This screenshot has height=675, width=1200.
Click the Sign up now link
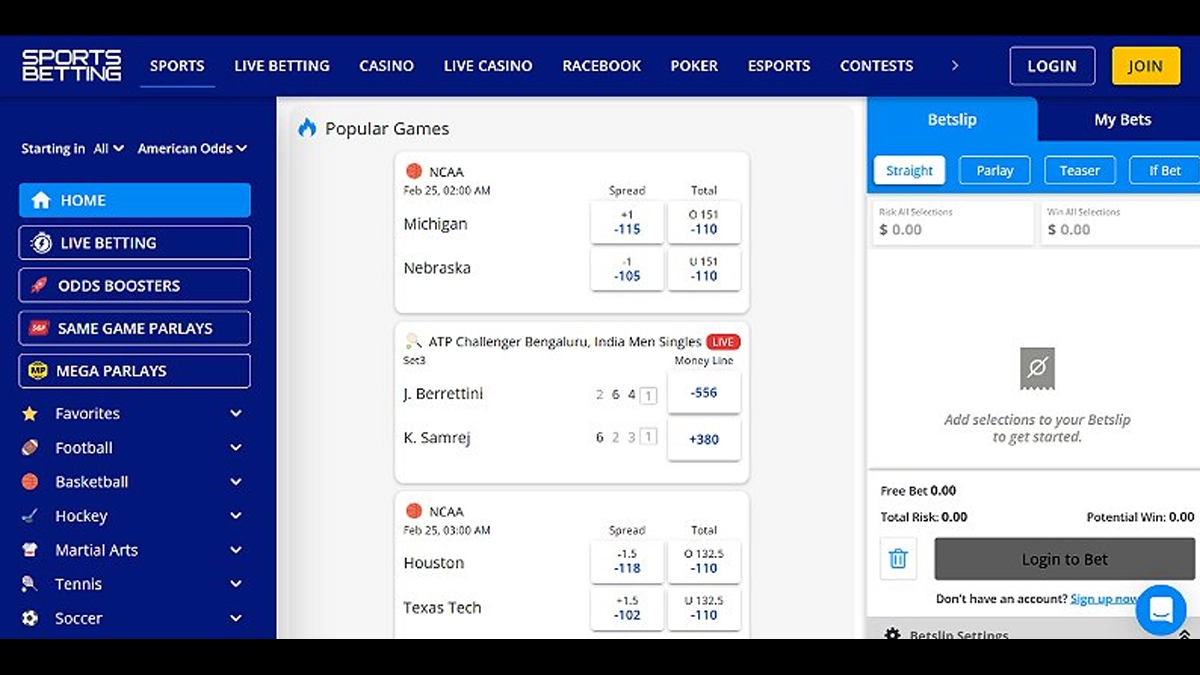click(1104, 598)
